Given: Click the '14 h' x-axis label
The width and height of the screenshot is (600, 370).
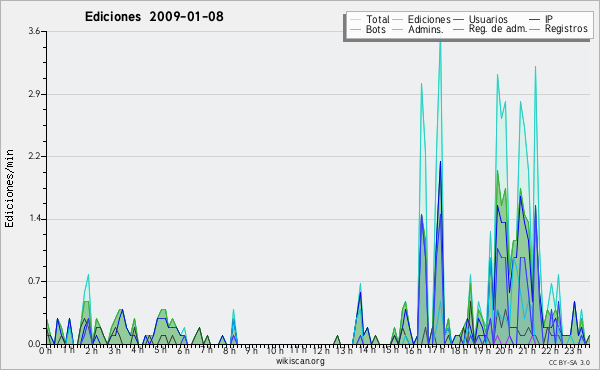Looking at the screenshot, I should [x=367, y=351].
